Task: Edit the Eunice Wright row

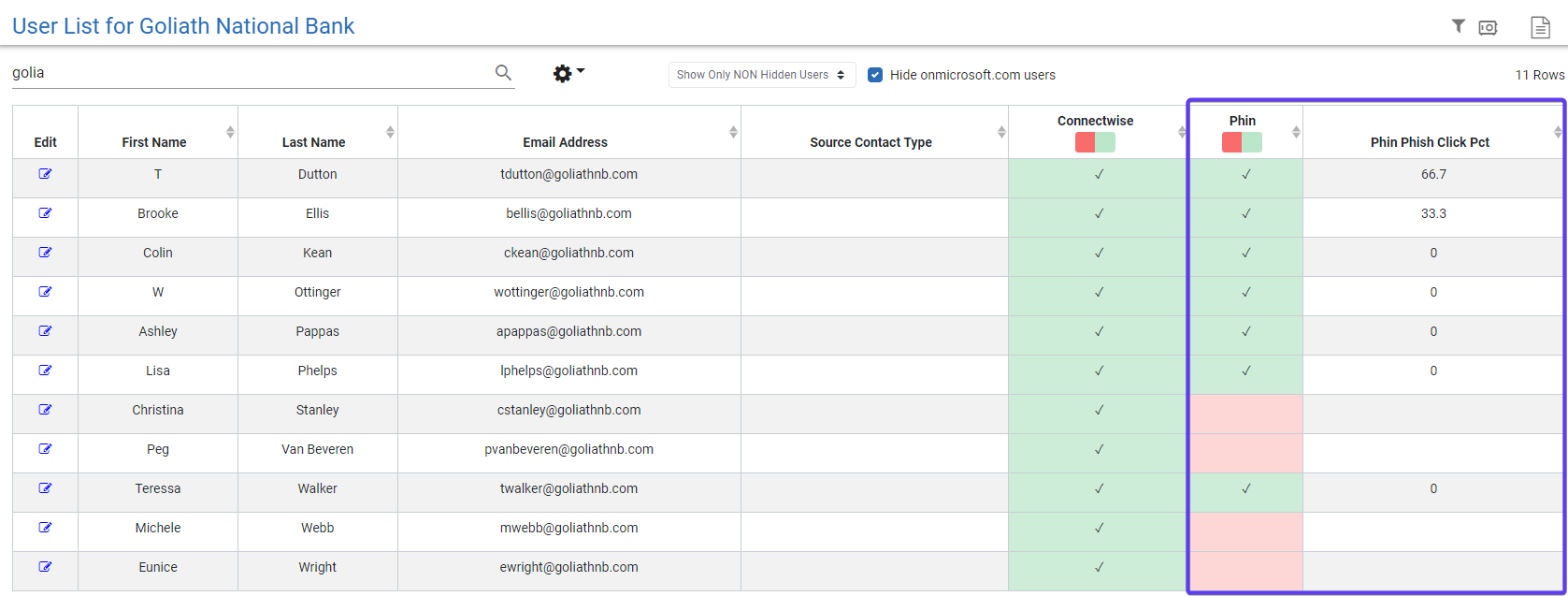Action: click(45, 567)
